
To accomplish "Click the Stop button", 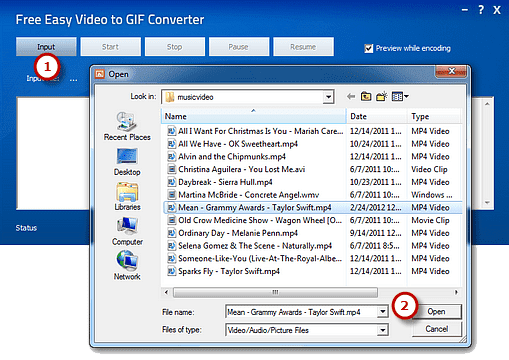I will [x=175, y=47].
